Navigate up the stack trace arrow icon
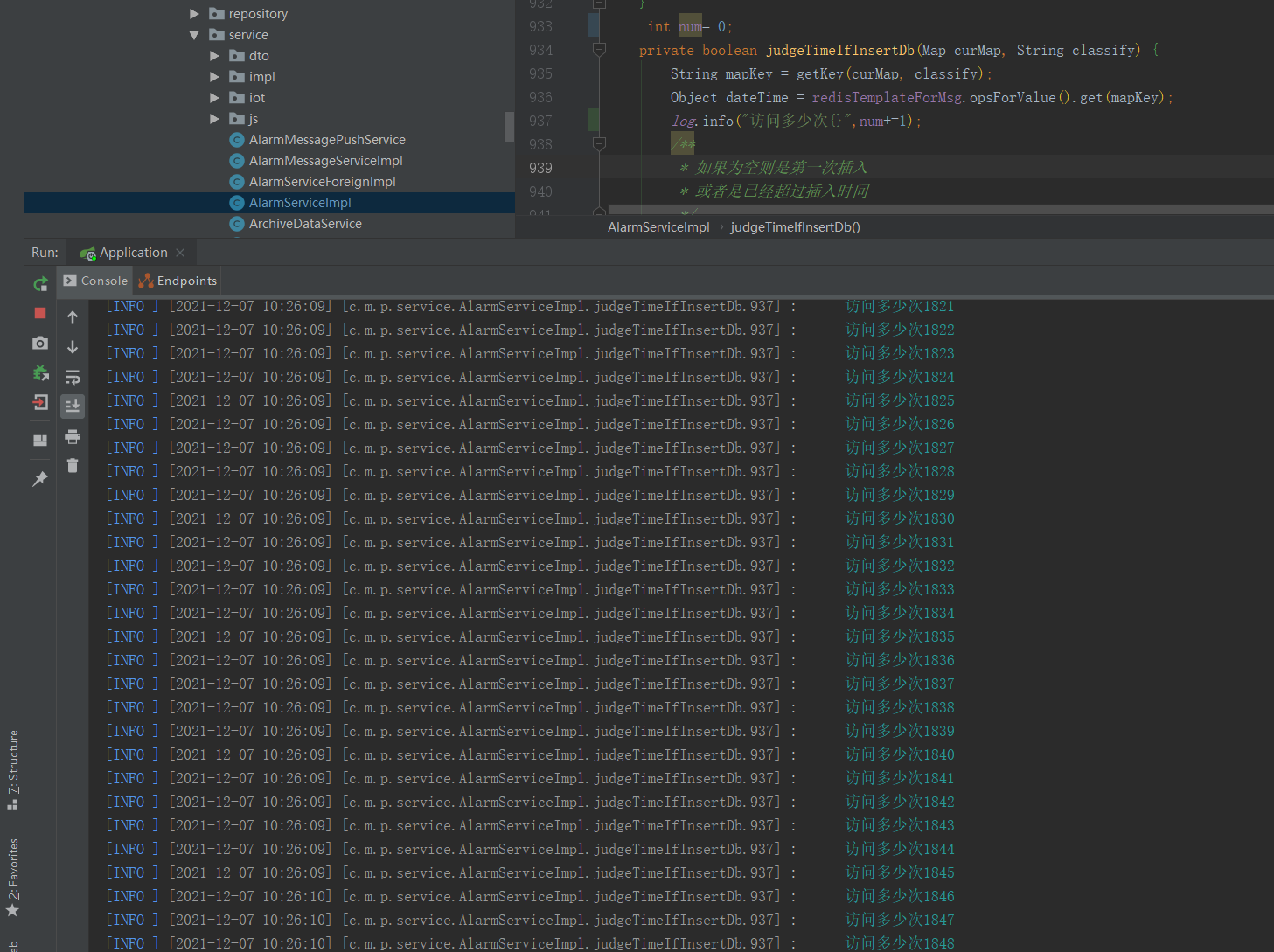This screenshot has height=952, width=1274. (73, 316)
